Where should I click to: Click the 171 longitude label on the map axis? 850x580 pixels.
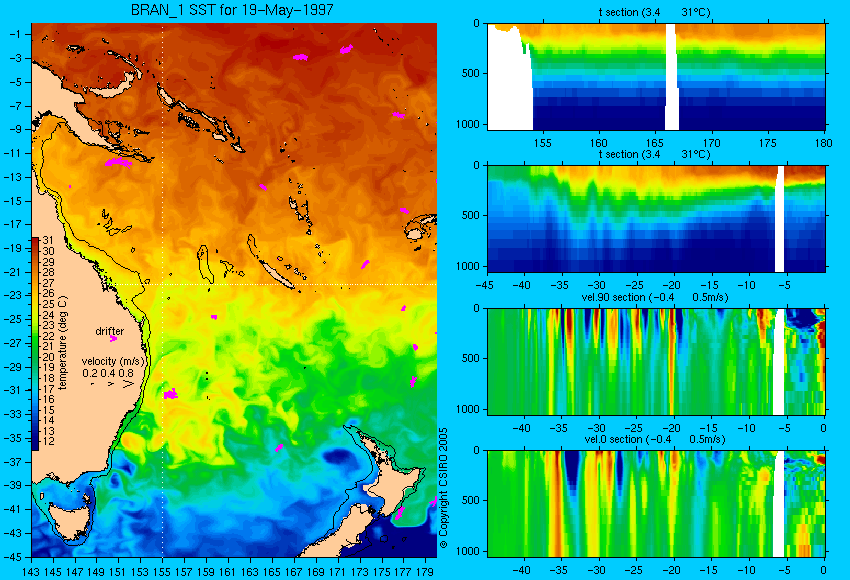(337, 571)
